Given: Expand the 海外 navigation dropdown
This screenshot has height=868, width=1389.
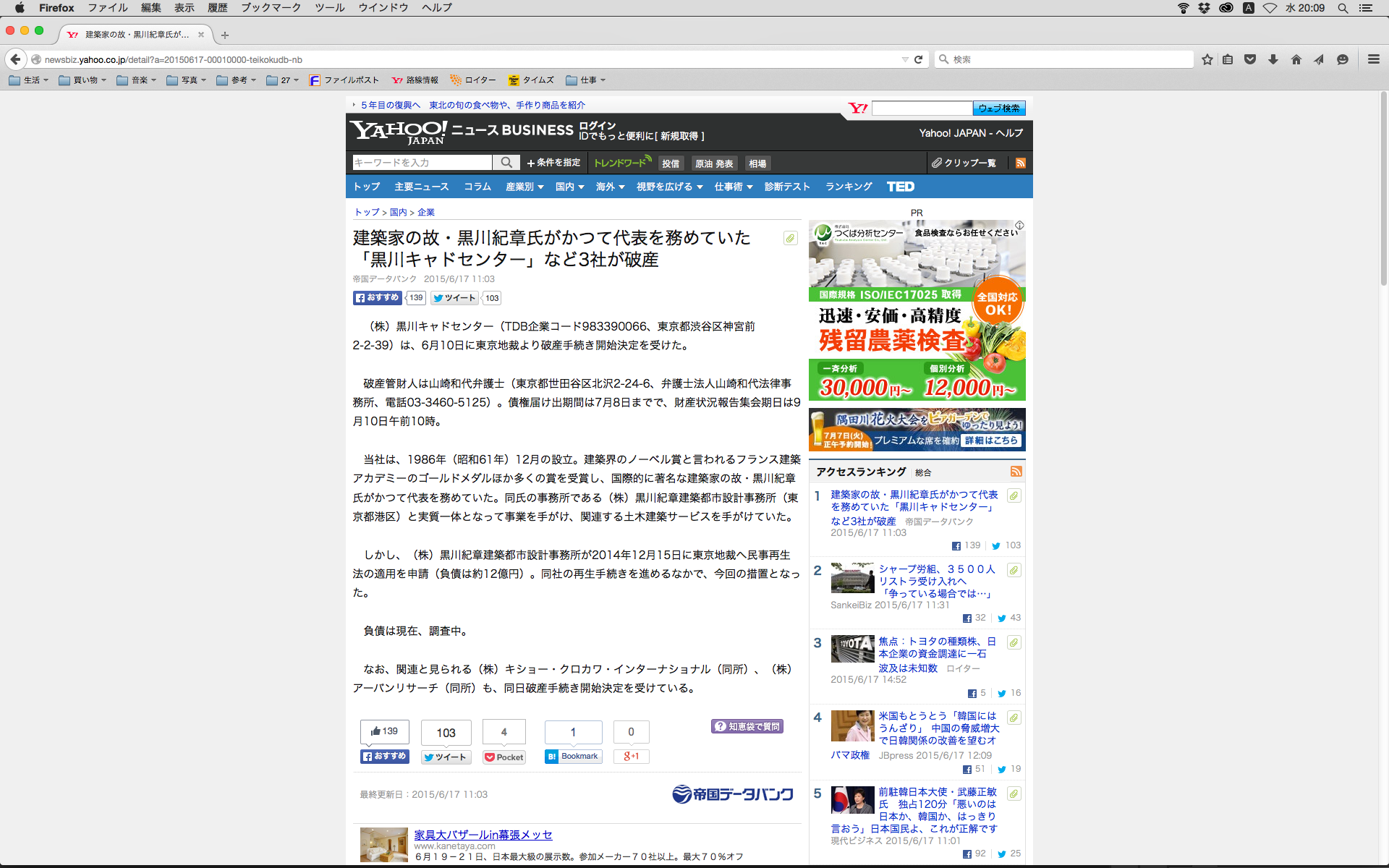Looking at the screenshot, I should (x=610, y=187).
